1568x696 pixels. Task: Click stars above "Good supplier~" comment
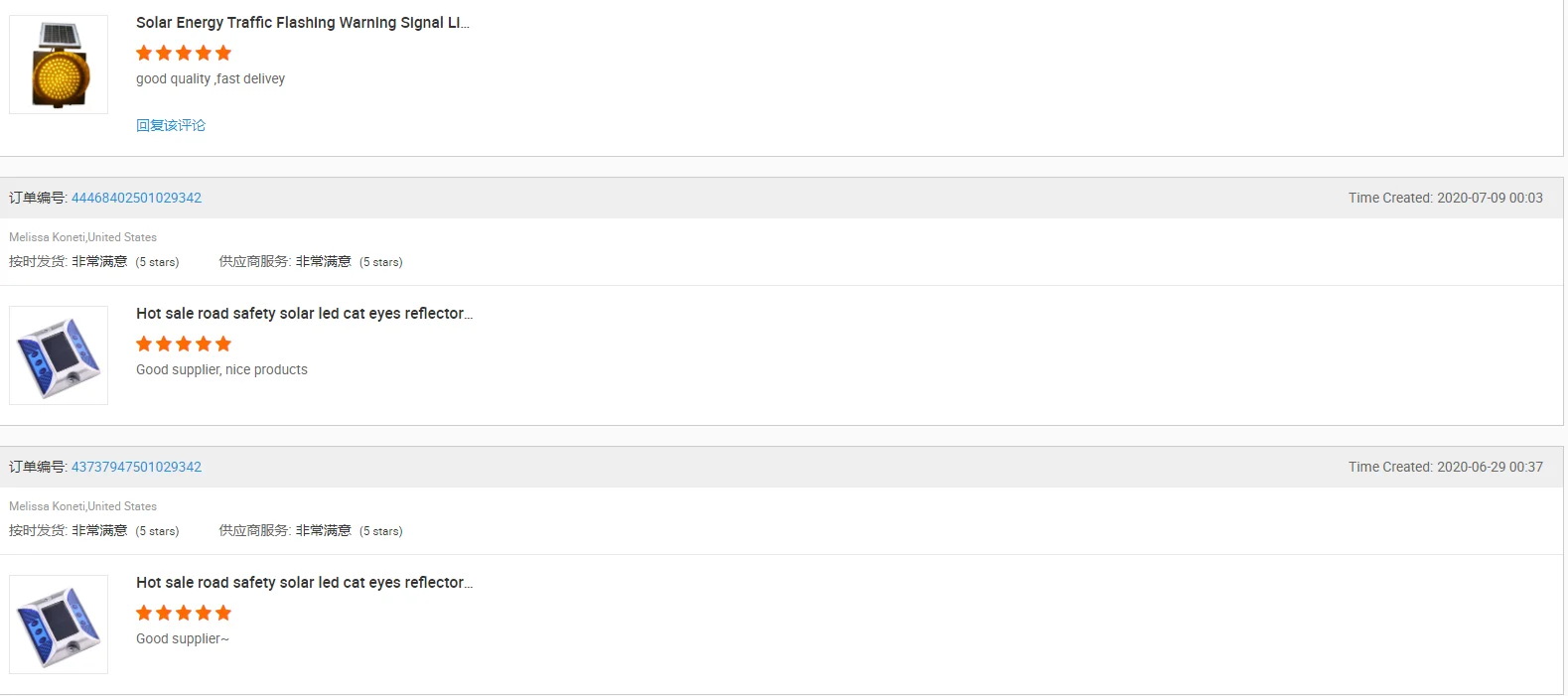pyautogui.click(x=184, y=613)
